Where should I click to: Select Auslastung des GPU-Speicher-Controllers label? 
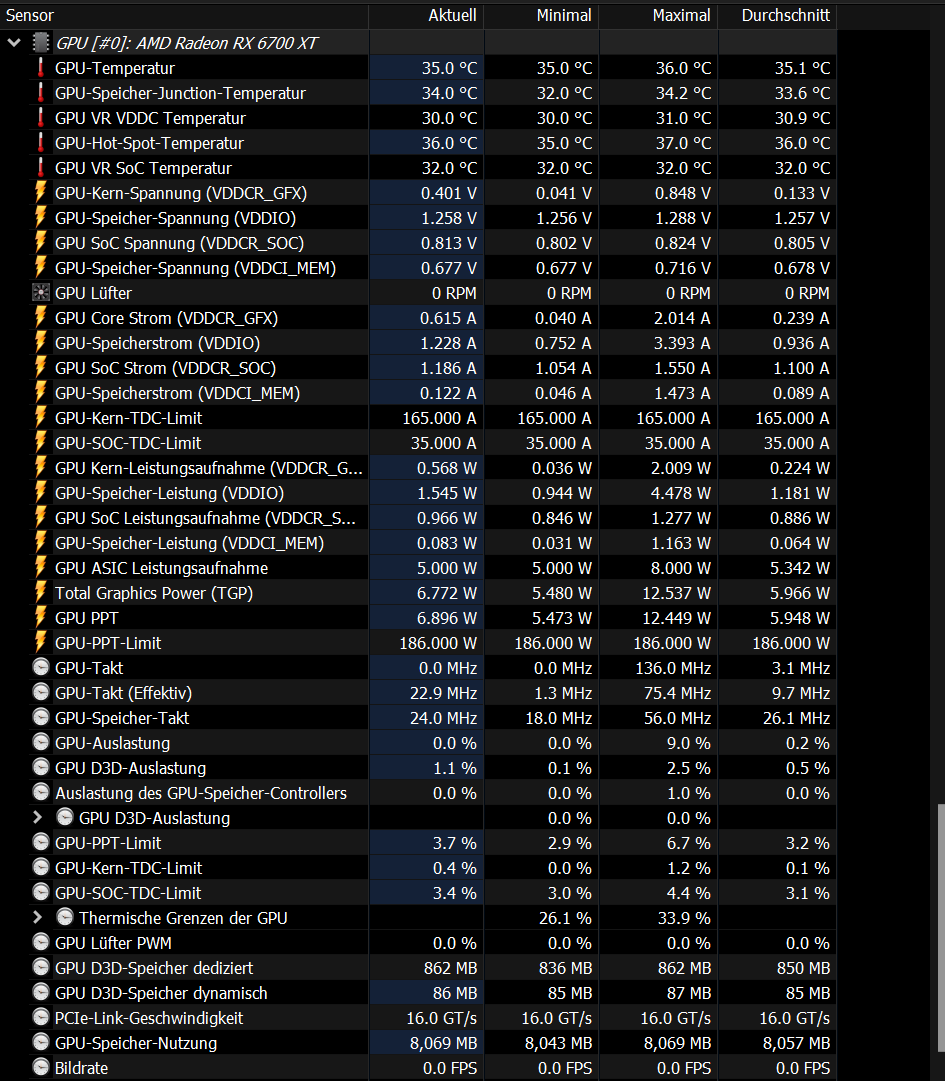(x=201, y=793)
